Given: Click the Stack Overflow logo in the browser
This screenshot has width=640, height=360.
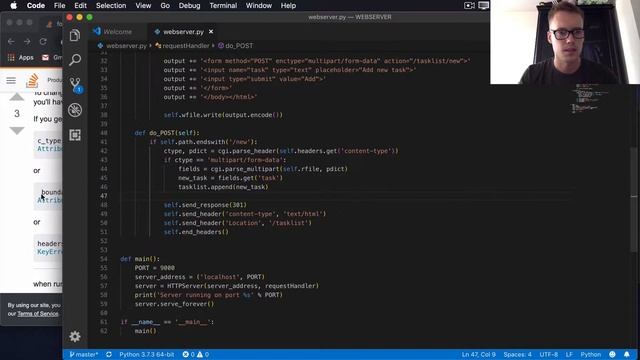Looking at the screenshot, I should pyautogui.click(x=32, y=80).
